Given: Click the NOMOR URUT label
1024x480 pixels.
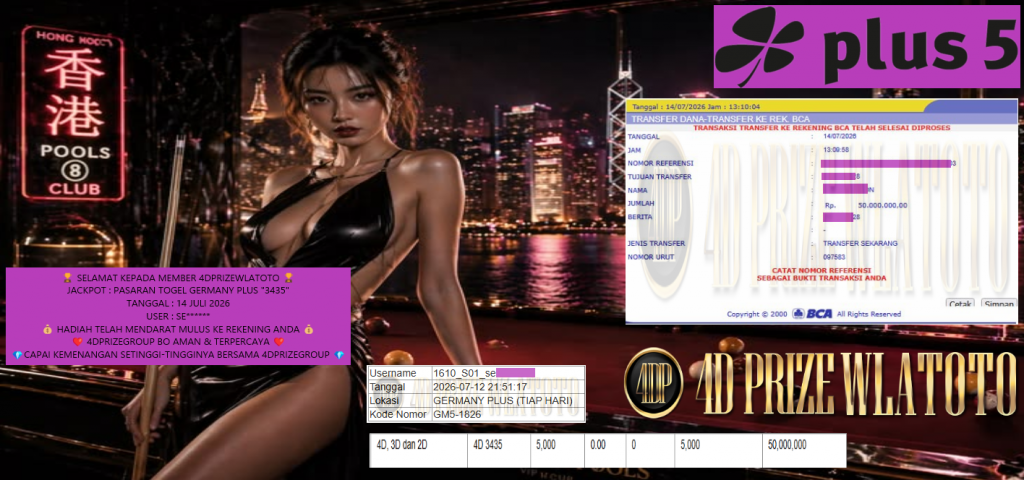Looking at the screenshot, I should [650, 257].
